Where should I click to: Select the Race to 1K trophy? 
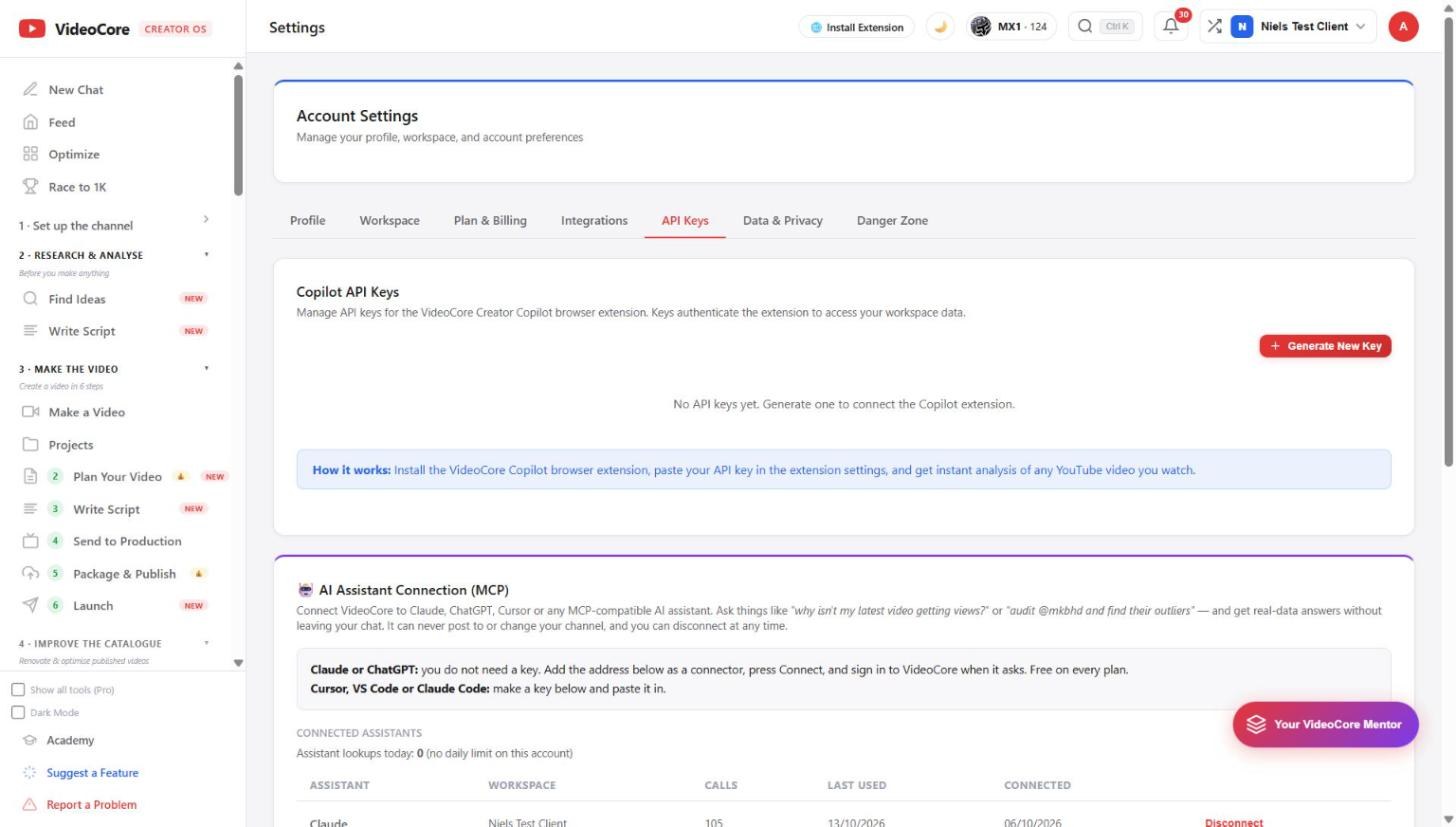click(x=30, y=187)
